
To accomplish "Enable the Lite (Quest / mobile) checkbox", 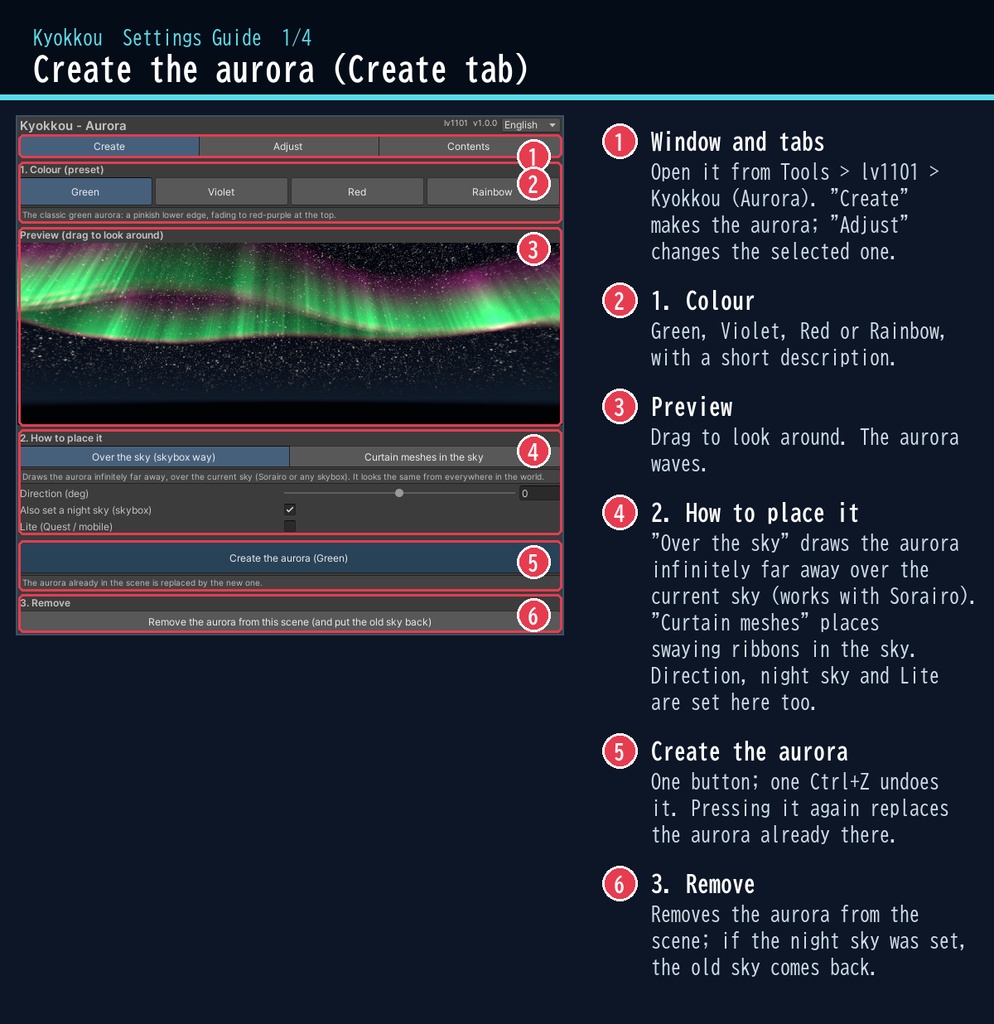I will coord(290,526).
